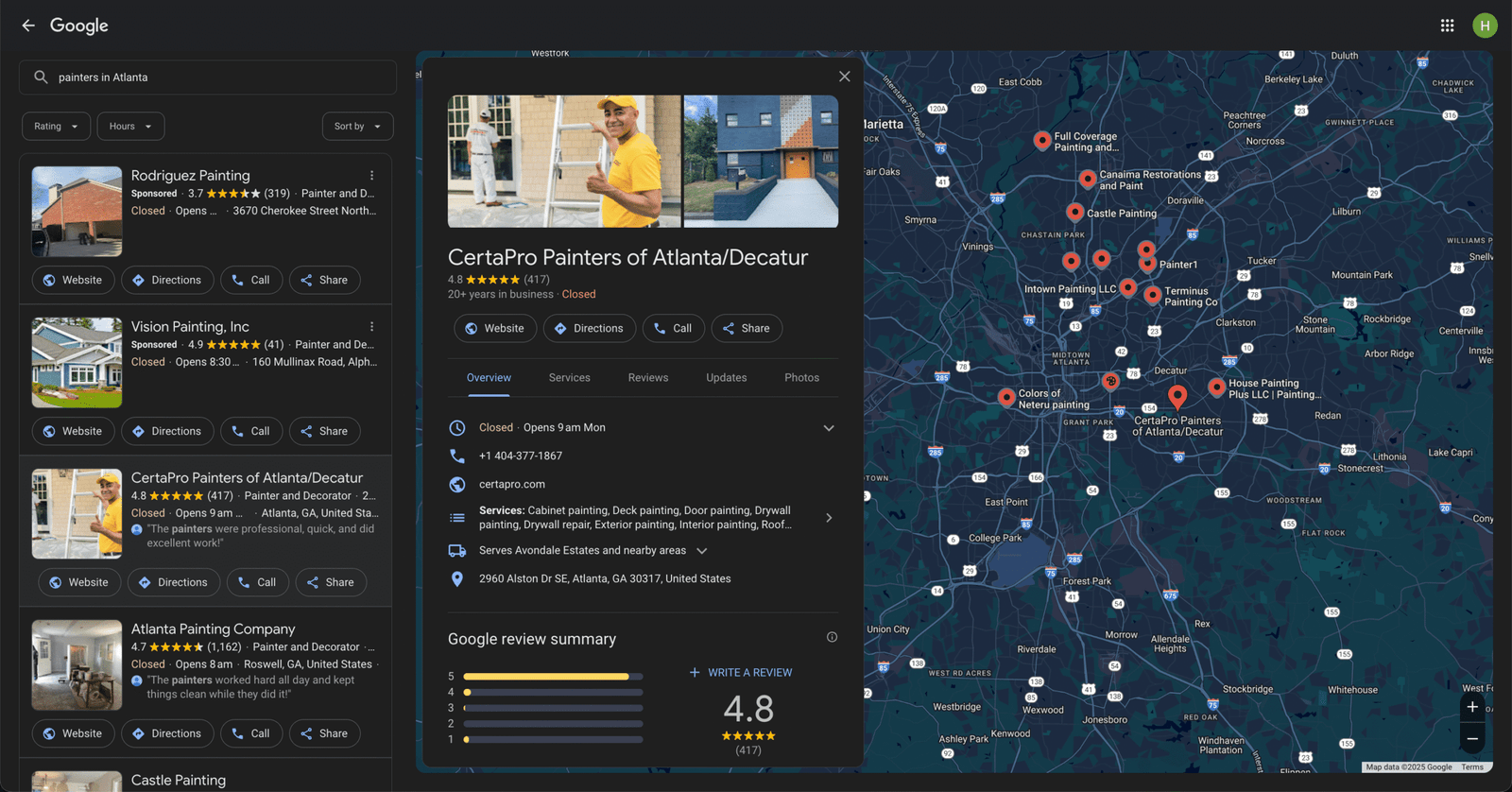Select Canaima Restorations and Paint pin
The width and height of the screenshot is (1512, 792).
(x=1088, y=179)
